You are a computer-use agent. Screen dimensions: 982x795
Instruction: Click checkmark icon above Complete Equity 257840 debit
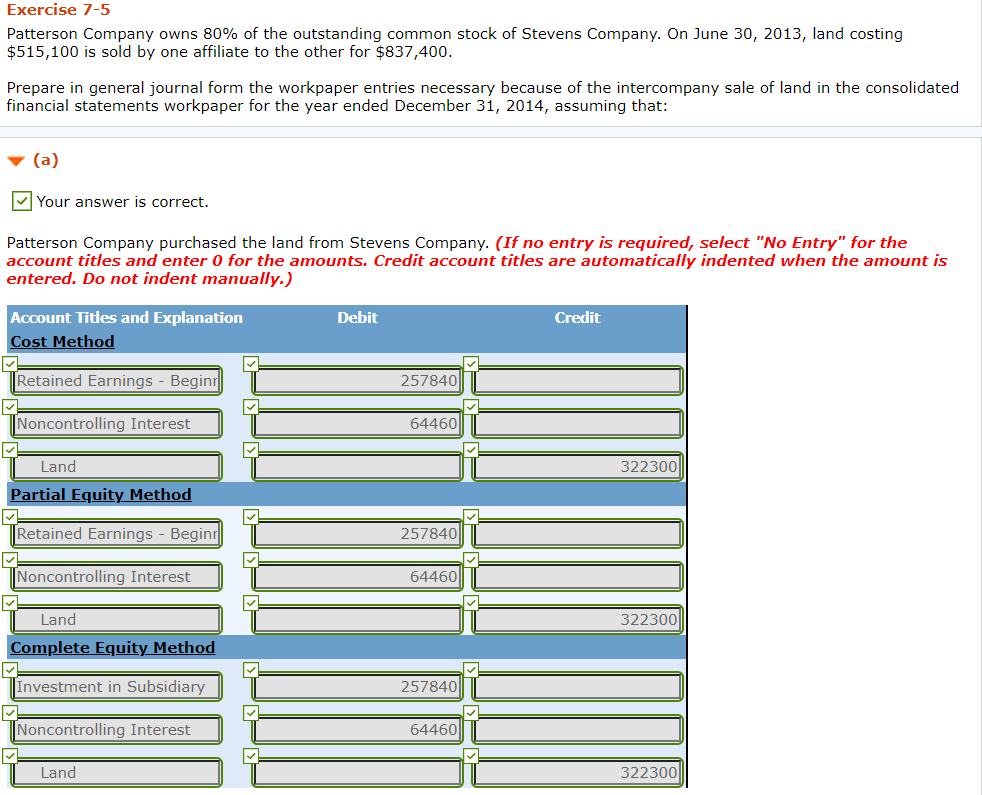[251, 670]
